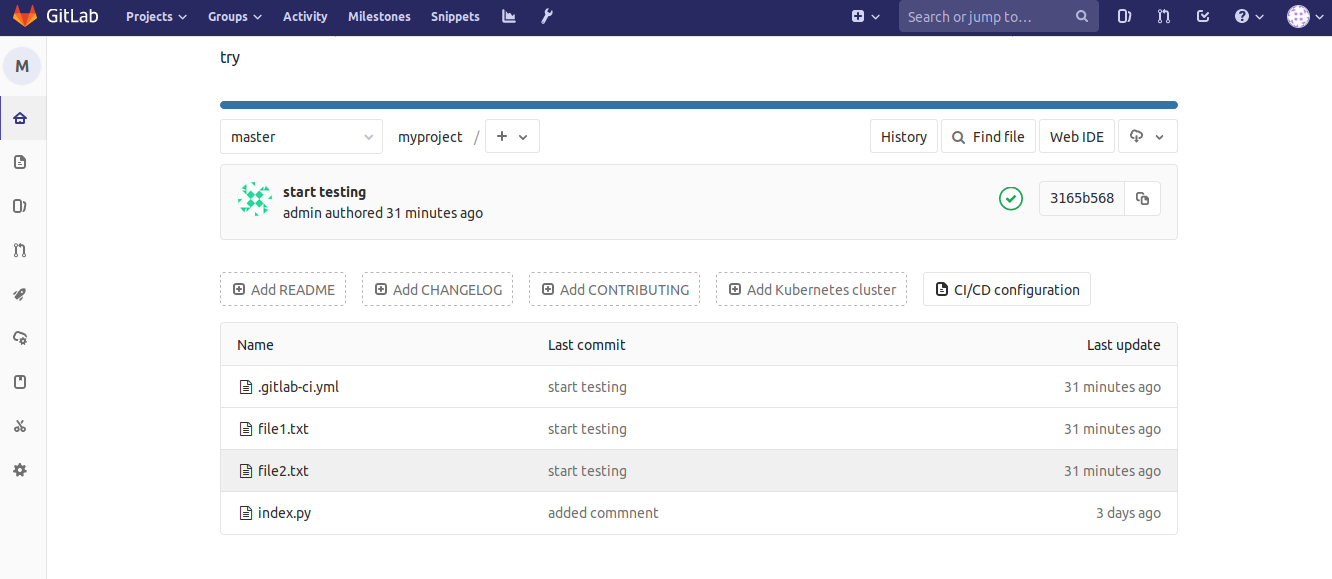
Task: Click the History button
Action: pos(904,137)
